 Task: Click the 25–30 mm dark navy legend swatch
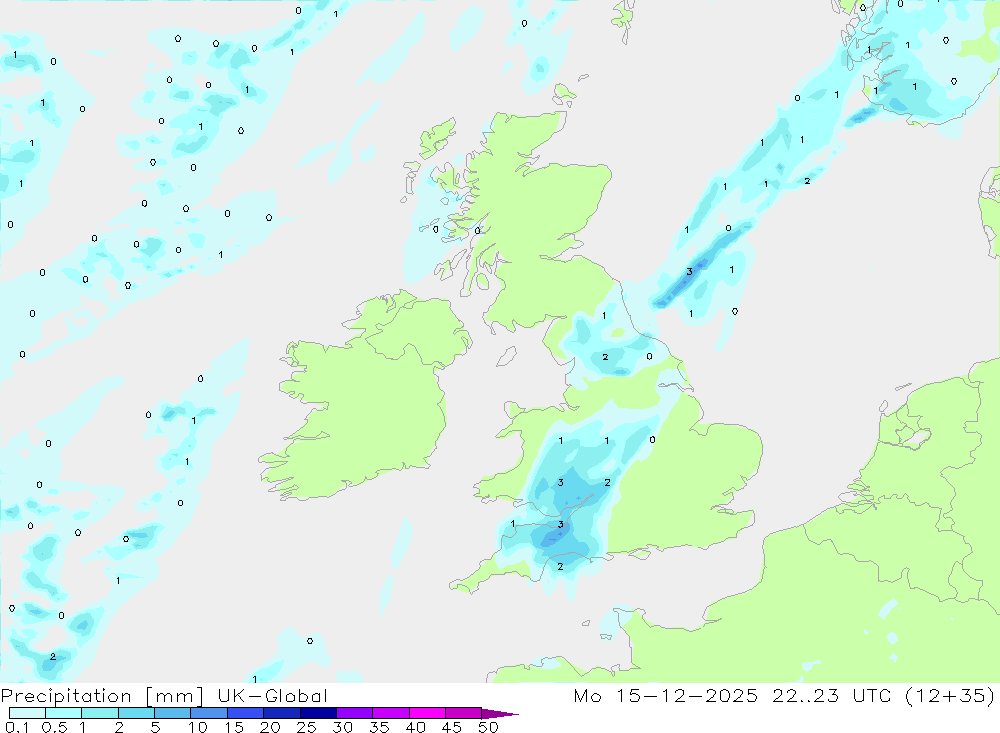click(318, 713)
